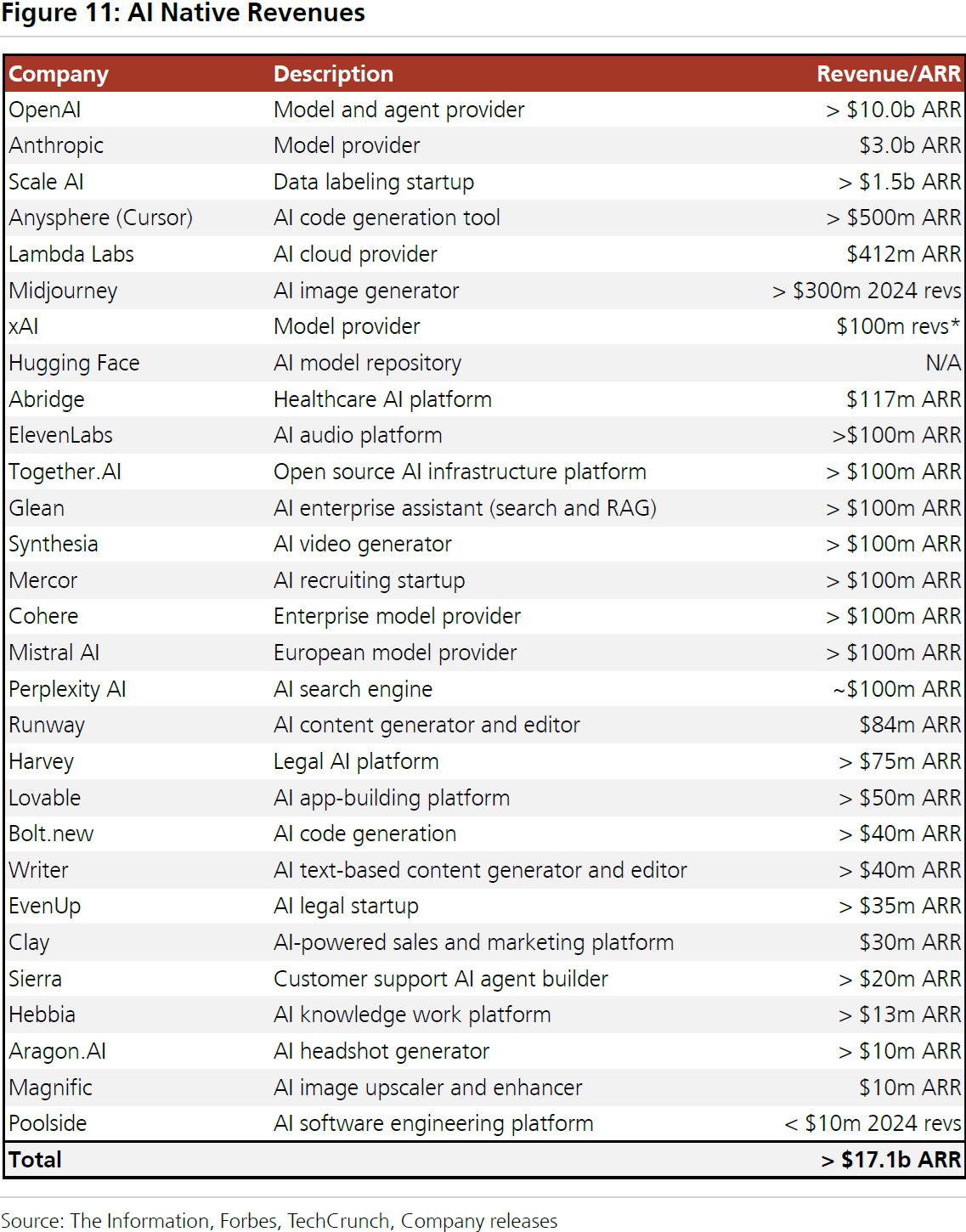Image resolution: width=966 pixels, height=1232 pixels.
Task: Click the Total $17.1b ARR value
Action: click(890, 1161)
